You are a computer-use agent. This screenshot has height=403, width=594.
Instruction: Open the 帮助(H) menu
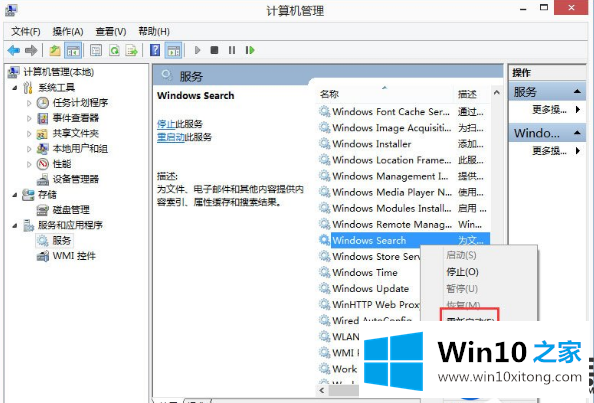(154, 31)
